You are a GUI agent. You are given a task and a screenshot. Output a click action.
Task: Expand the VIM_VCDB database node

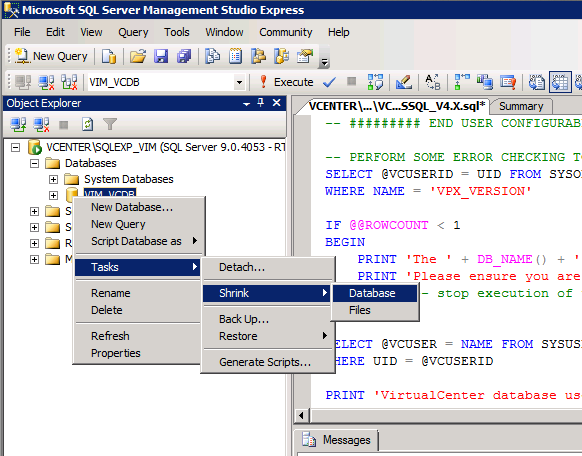(x=53, y=195)
